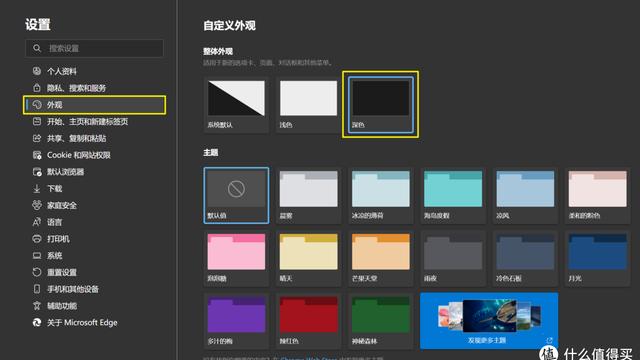The height and width of the screenshot is (360, 640).
Task: Apply the pale pink 柔和的粉色 theme
Action: tap(597, 195)
